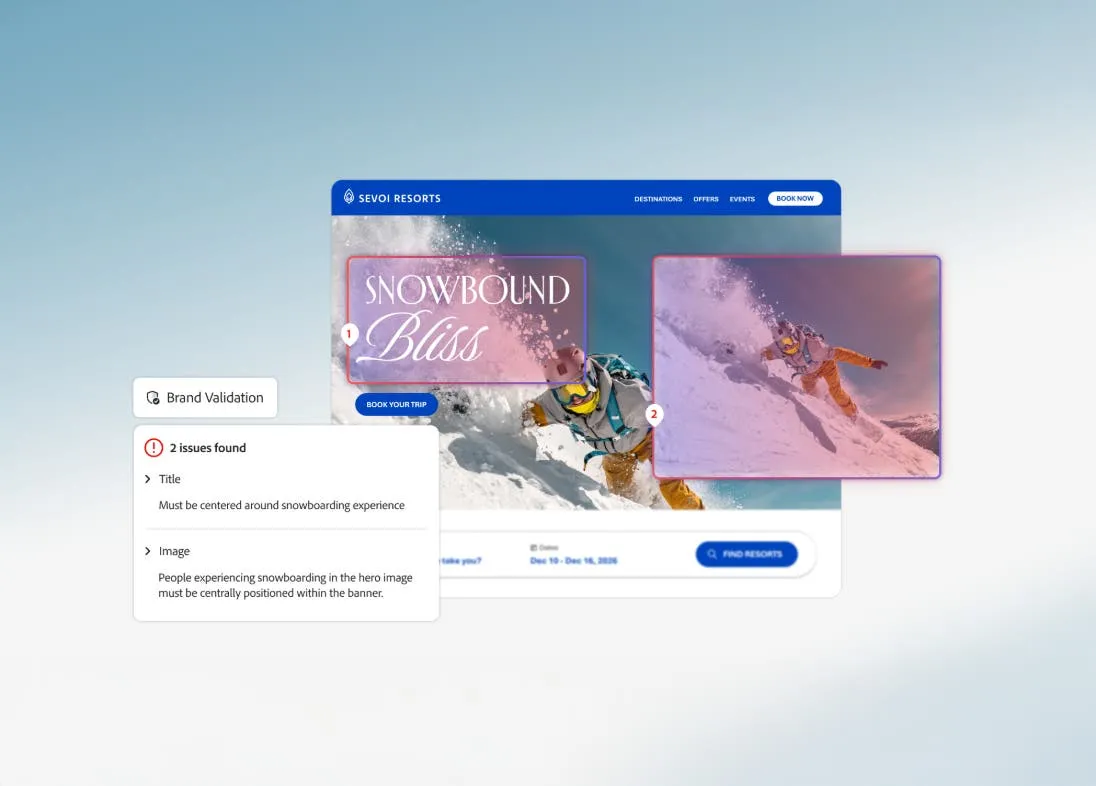Image resolution: width=1096 pixels, height=786 pixels.
Task: Go to the Events navigation item
Action: coord(742,199)
